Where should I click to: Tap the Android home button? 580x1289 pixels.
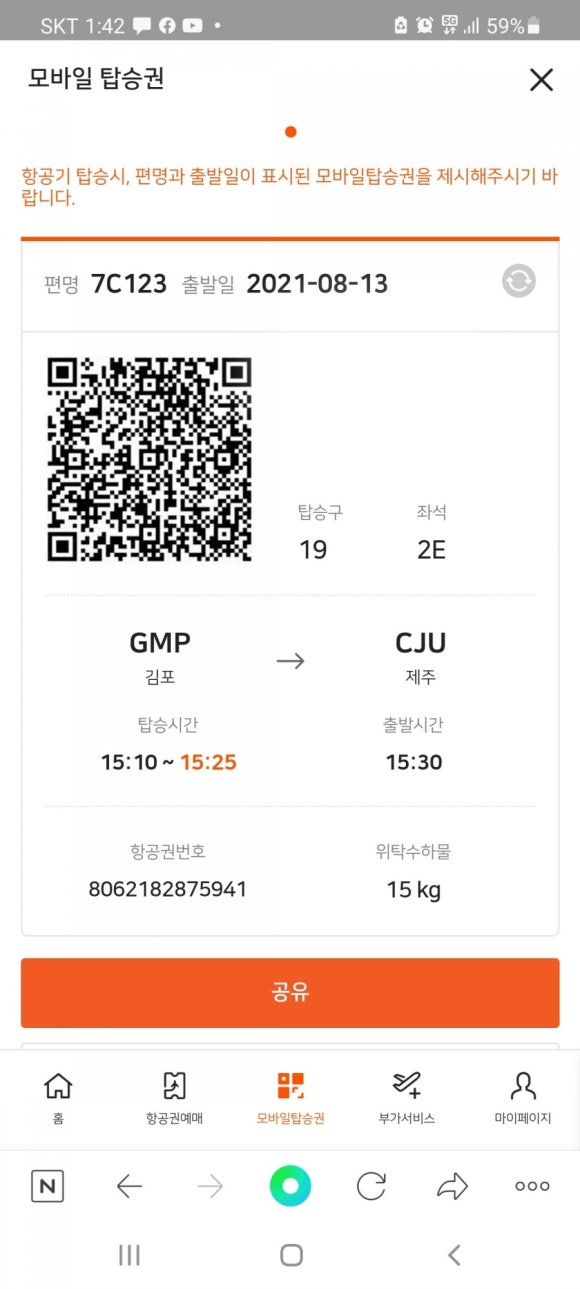pos(291,1255)
